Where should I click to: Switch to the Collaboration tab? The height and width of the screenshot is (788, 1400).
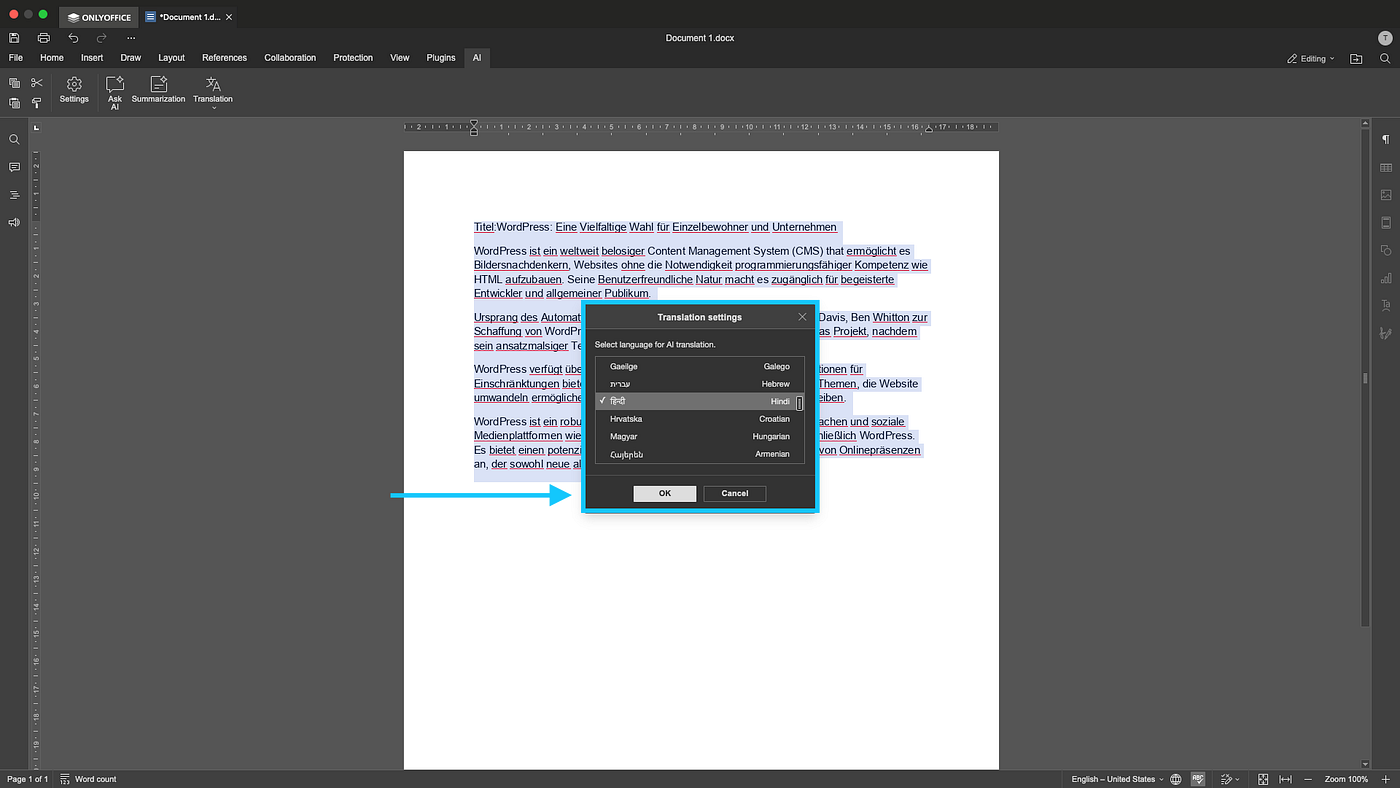click(x=290, y=58)
